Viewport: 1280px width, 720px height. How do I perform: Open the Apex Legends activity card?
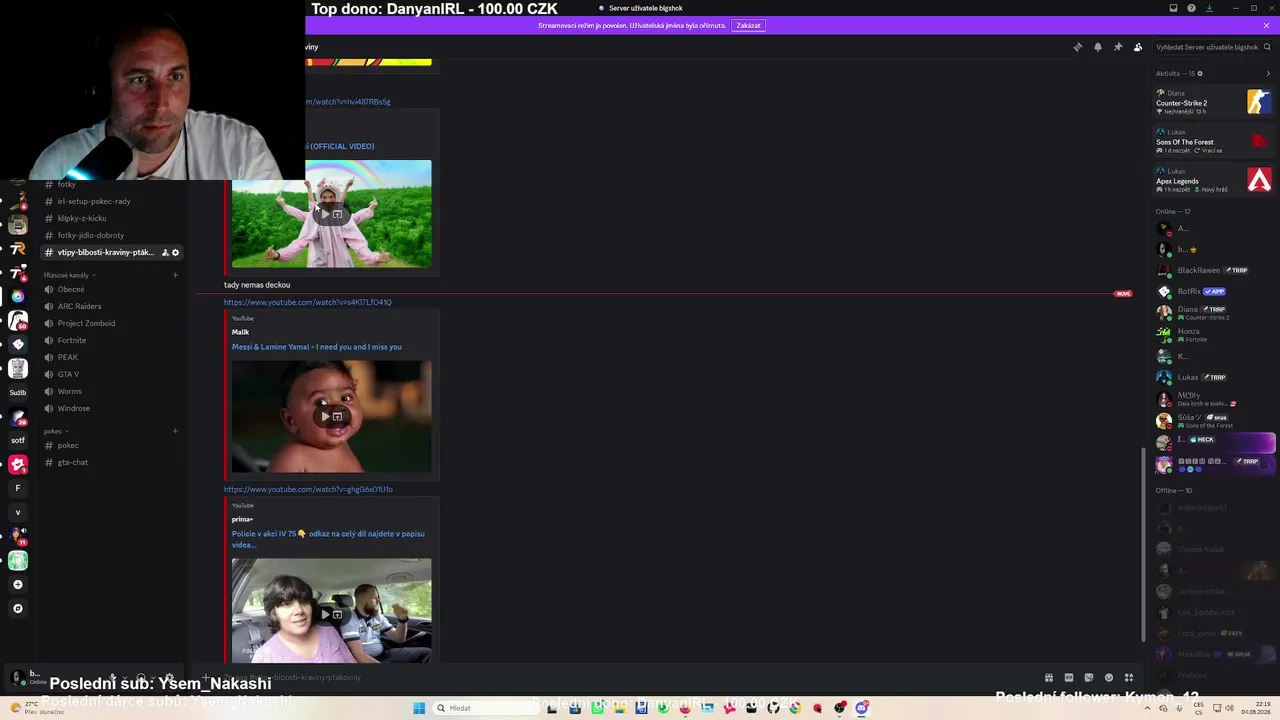pos(1213,180)
